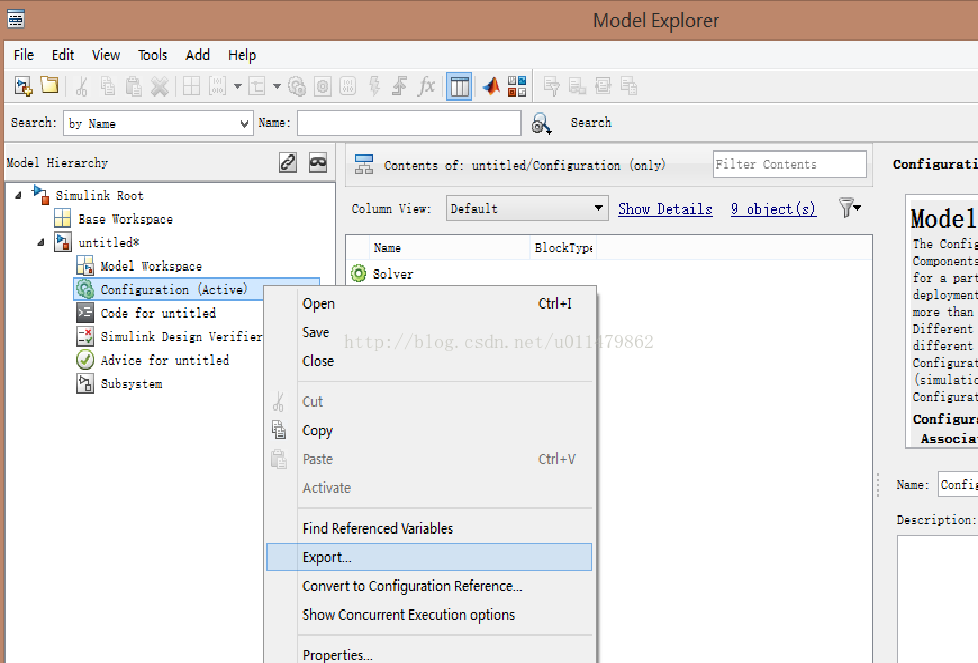Viewport: 978px width, 663px height.
Task: Click the mask icon in Model Hierarchy header
Action: (x=318, y=163)
